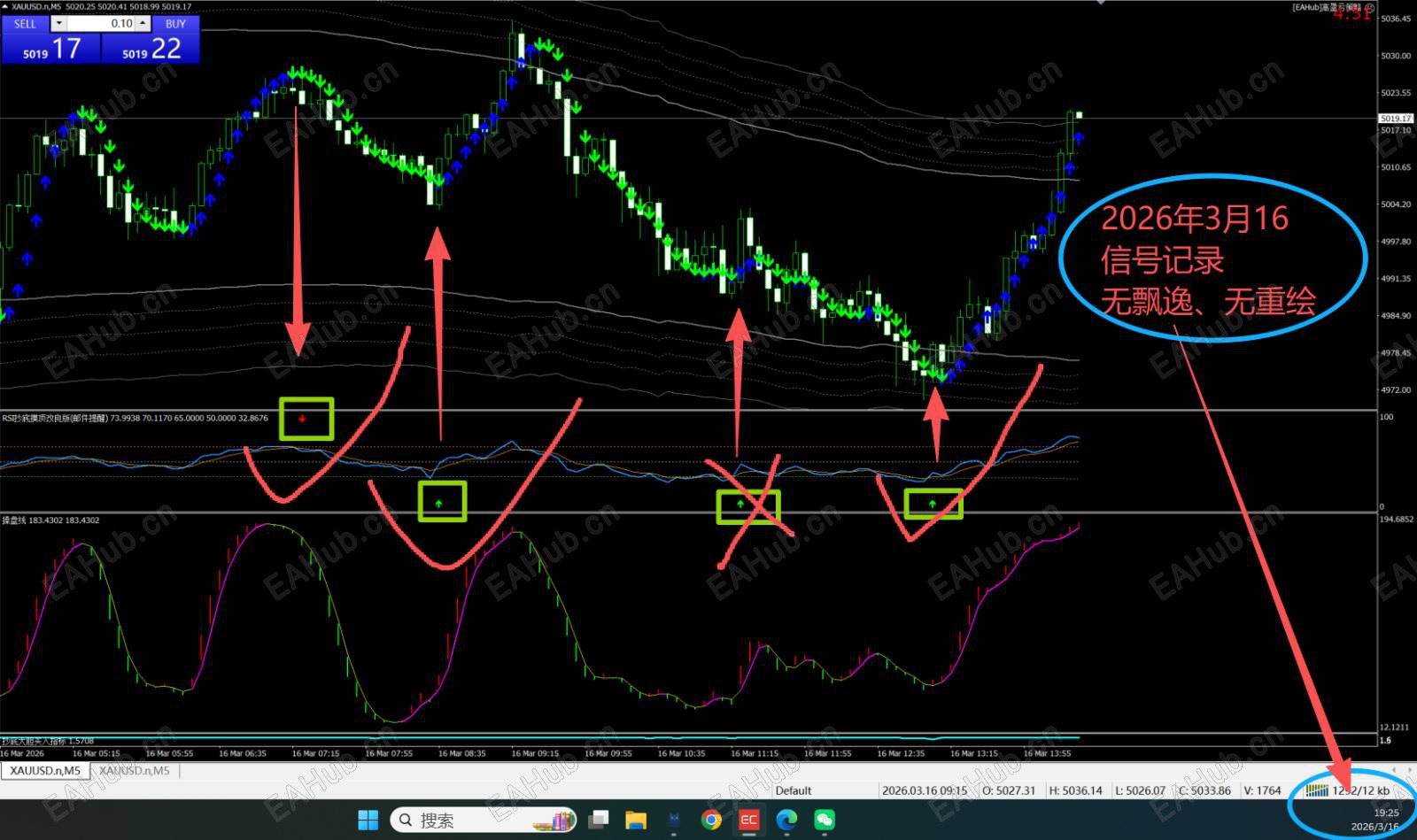Click the chart title XAUUSD.n,M5 price text

point(102,7)
